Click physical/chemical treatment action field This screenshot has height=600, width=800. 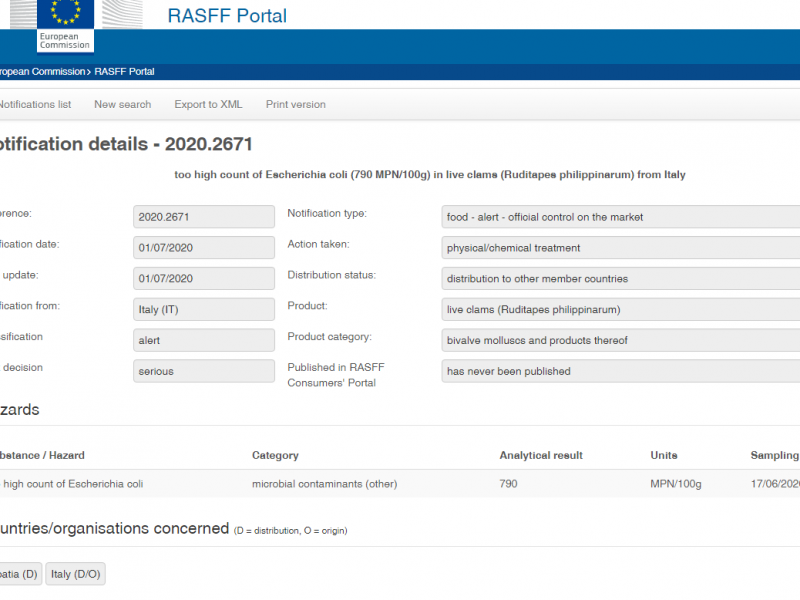[620, 247]
